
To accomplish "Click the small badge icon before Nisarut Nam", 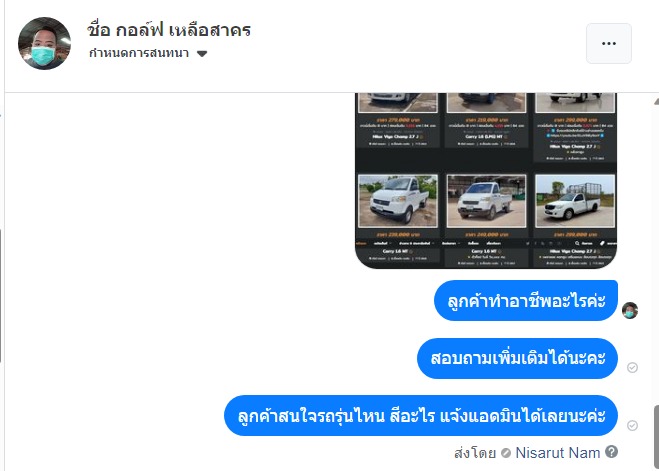I will click(x=506, y=453).
